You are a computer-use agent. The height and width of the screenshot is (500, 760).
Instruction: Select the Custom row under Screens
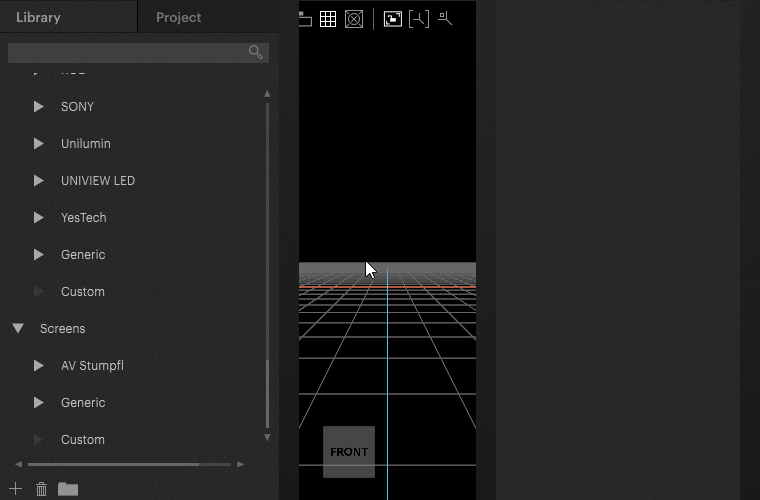(x=82, y=439)
